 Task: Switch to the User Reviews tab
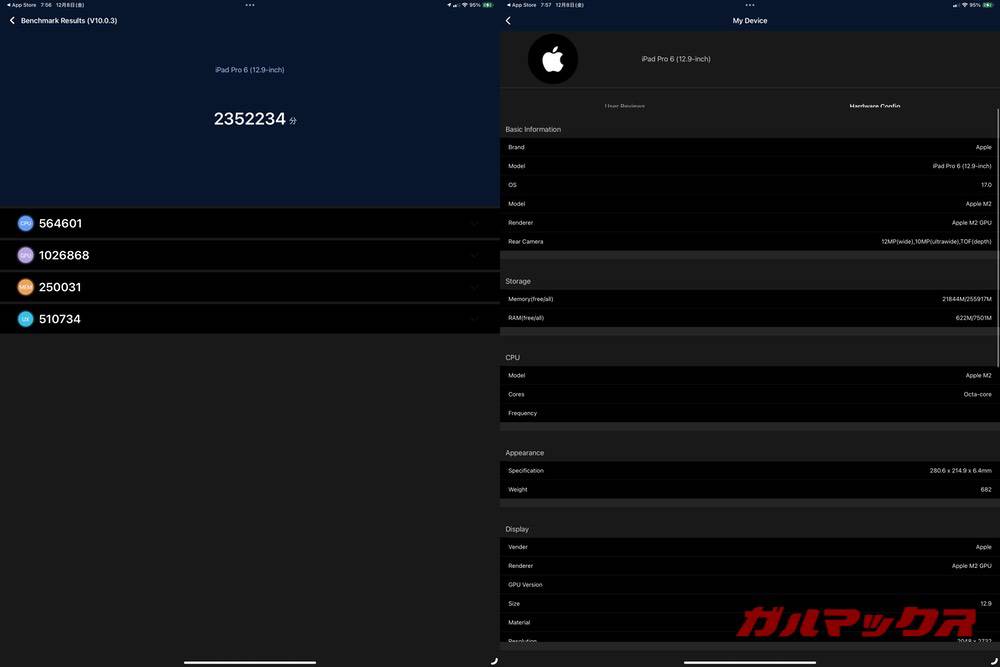coord(624,106)
